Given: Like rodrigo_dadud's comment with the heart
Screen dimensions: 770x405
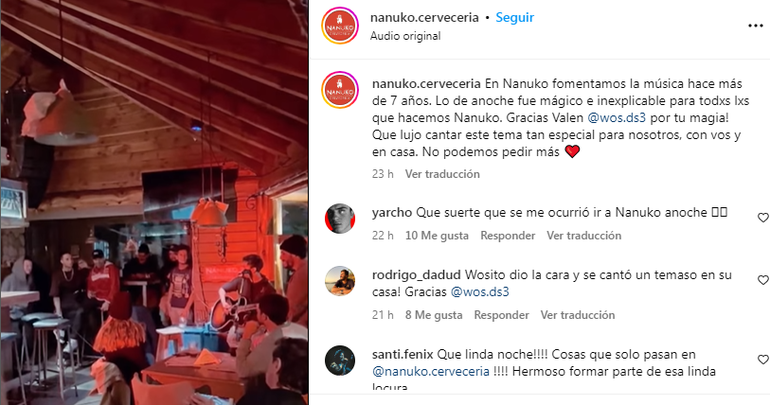Looking at the screenshot, I should [x=763, y=280].
